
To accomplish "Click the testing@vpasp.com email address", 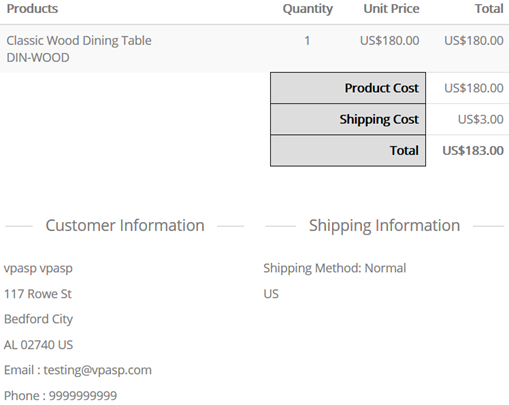I will [x=97, y=370].
